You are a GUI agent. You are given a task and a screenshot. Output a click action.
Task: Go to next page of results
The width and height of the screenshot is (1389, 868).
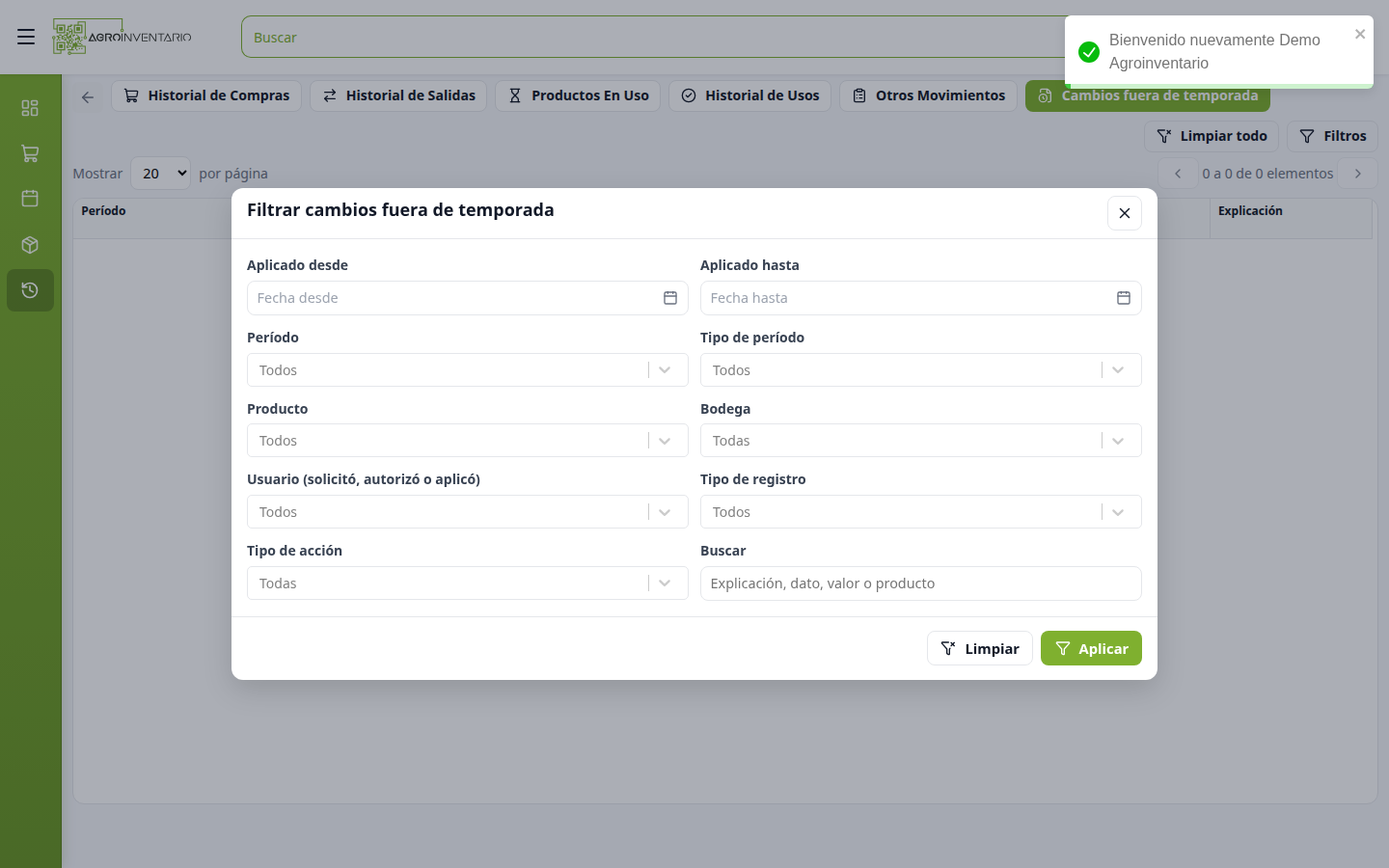point(1358,174)
